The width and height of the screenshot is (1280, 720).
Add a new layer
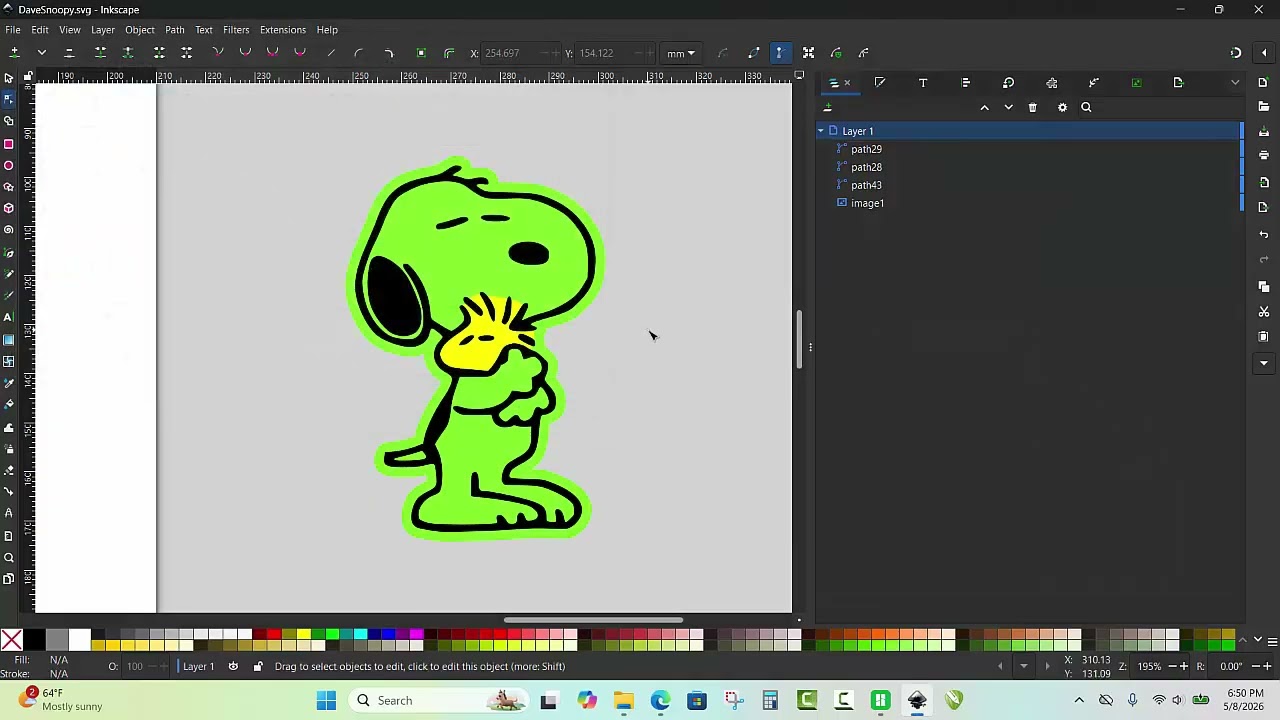[828, 107]
